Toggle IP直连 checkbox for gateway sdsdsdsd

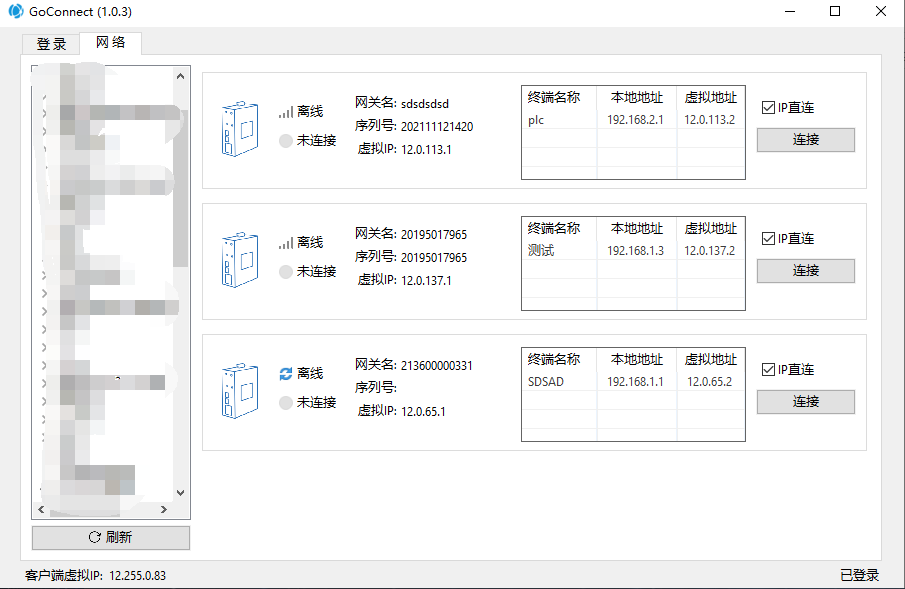click(768, 108)
